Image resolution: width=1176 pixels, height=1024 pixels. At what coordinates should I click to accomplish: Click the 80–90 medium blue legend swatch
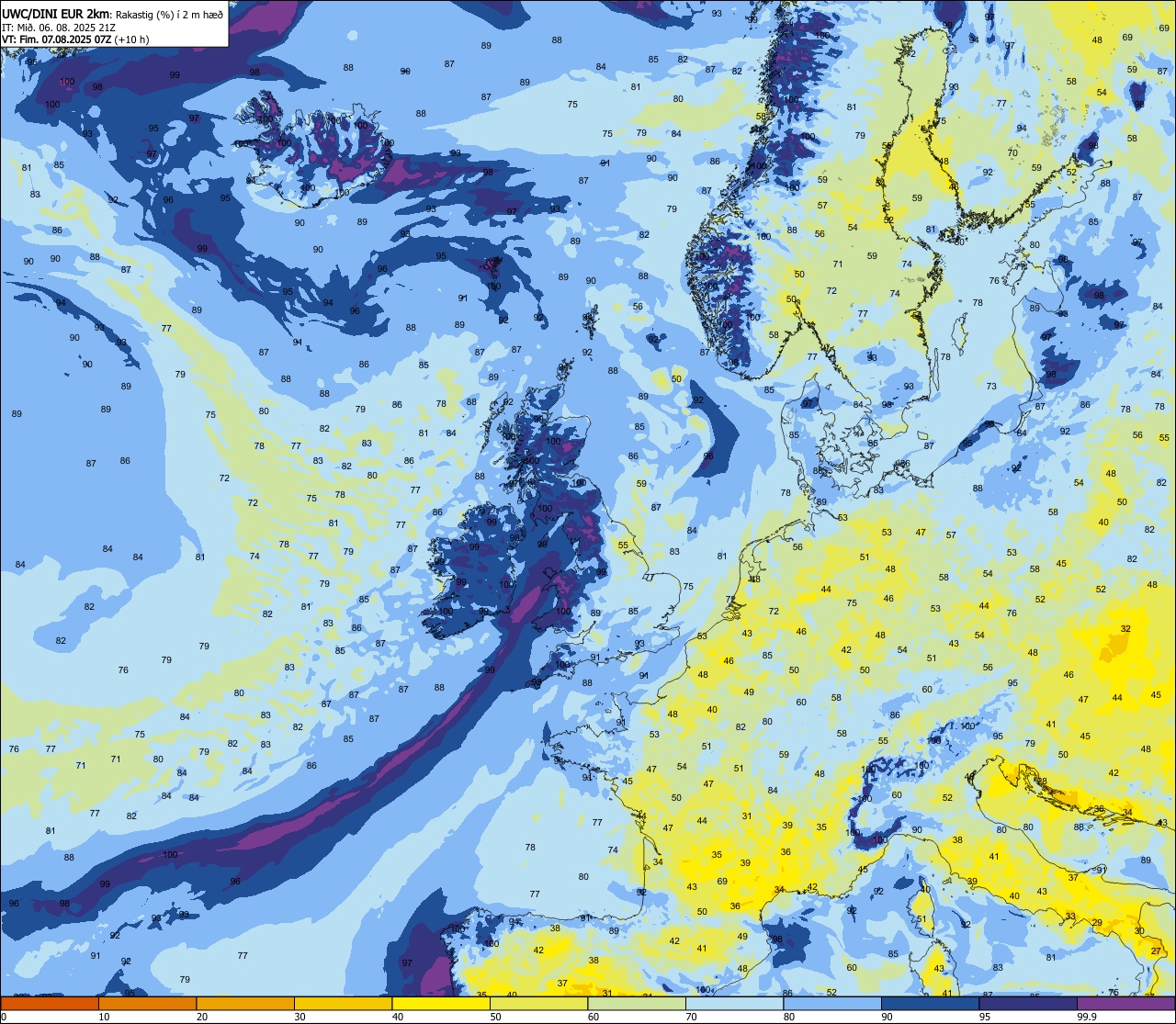click(x=832, y=1003)
